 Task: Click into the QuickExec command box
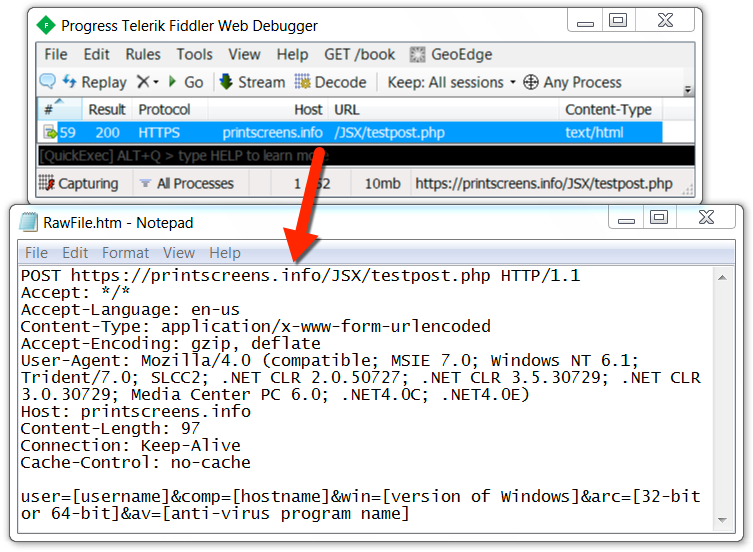366,156
